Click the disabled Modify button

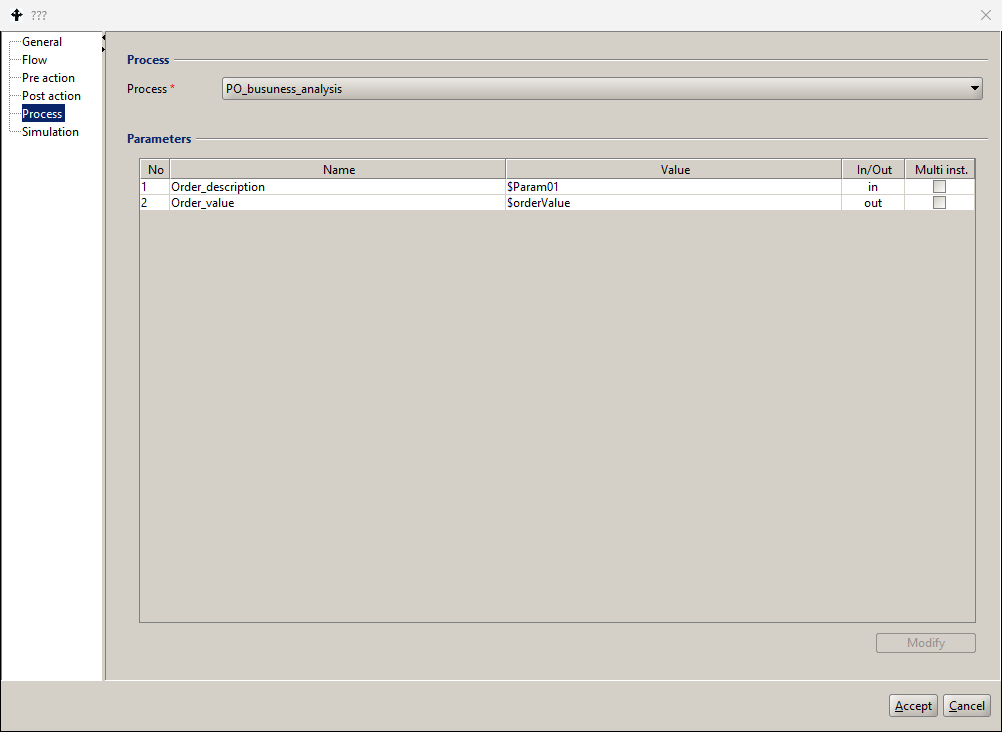pos(925,643)
